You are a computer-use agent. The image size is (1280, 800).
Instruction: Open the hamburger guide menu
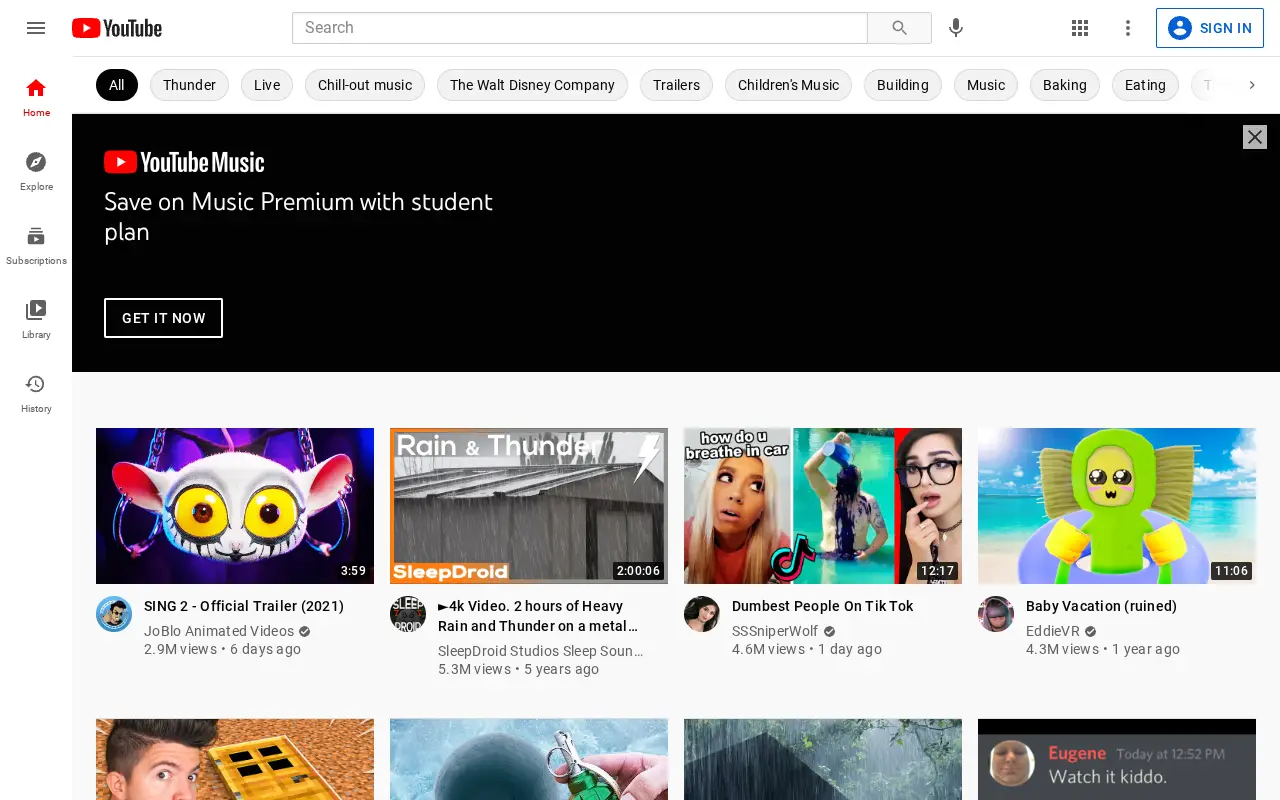pos(36,28)
